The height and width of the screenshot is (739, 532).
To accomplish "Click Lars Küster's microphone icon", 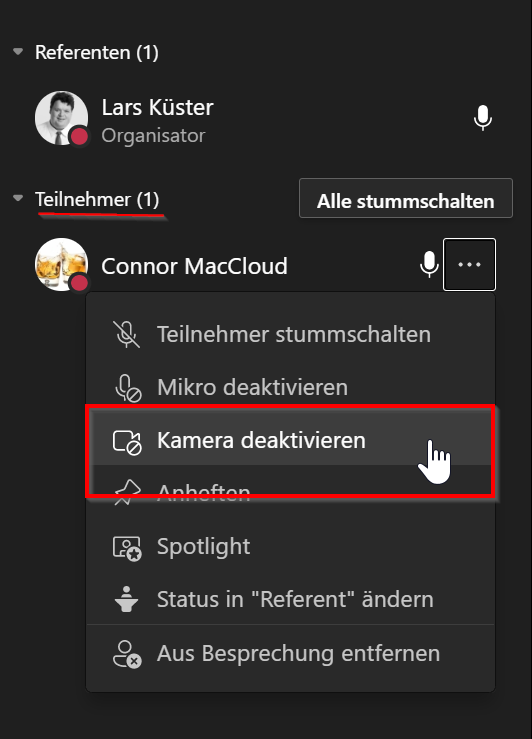I will point(483,117).
